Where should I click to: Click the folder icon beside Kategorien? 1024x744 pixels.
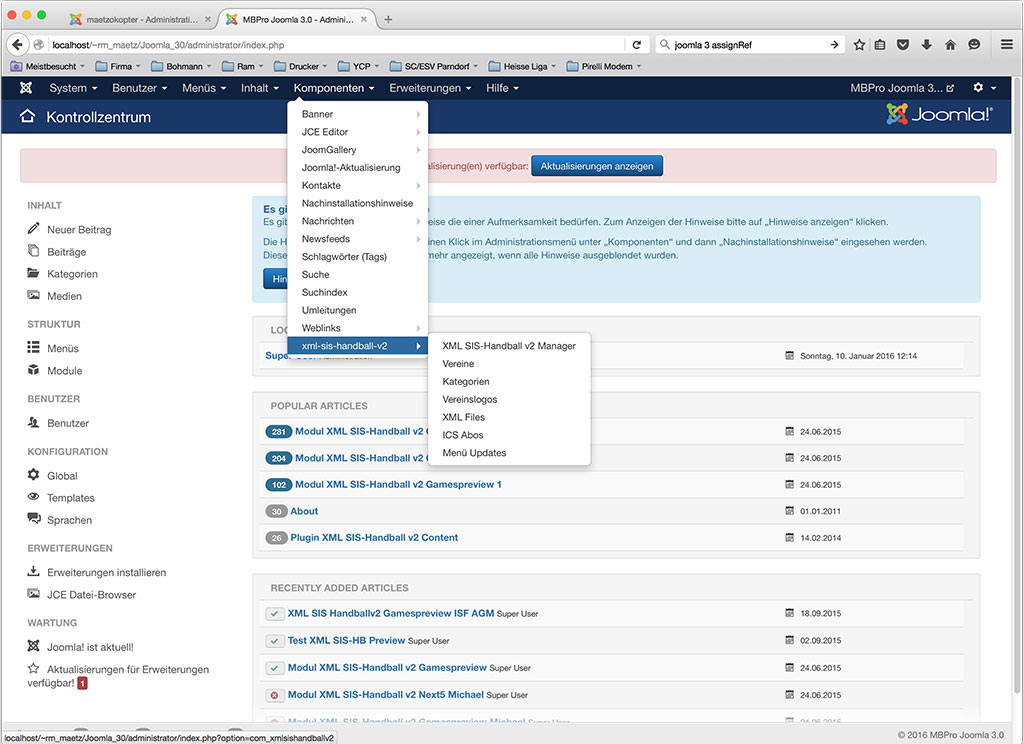(x=33, y=273)
